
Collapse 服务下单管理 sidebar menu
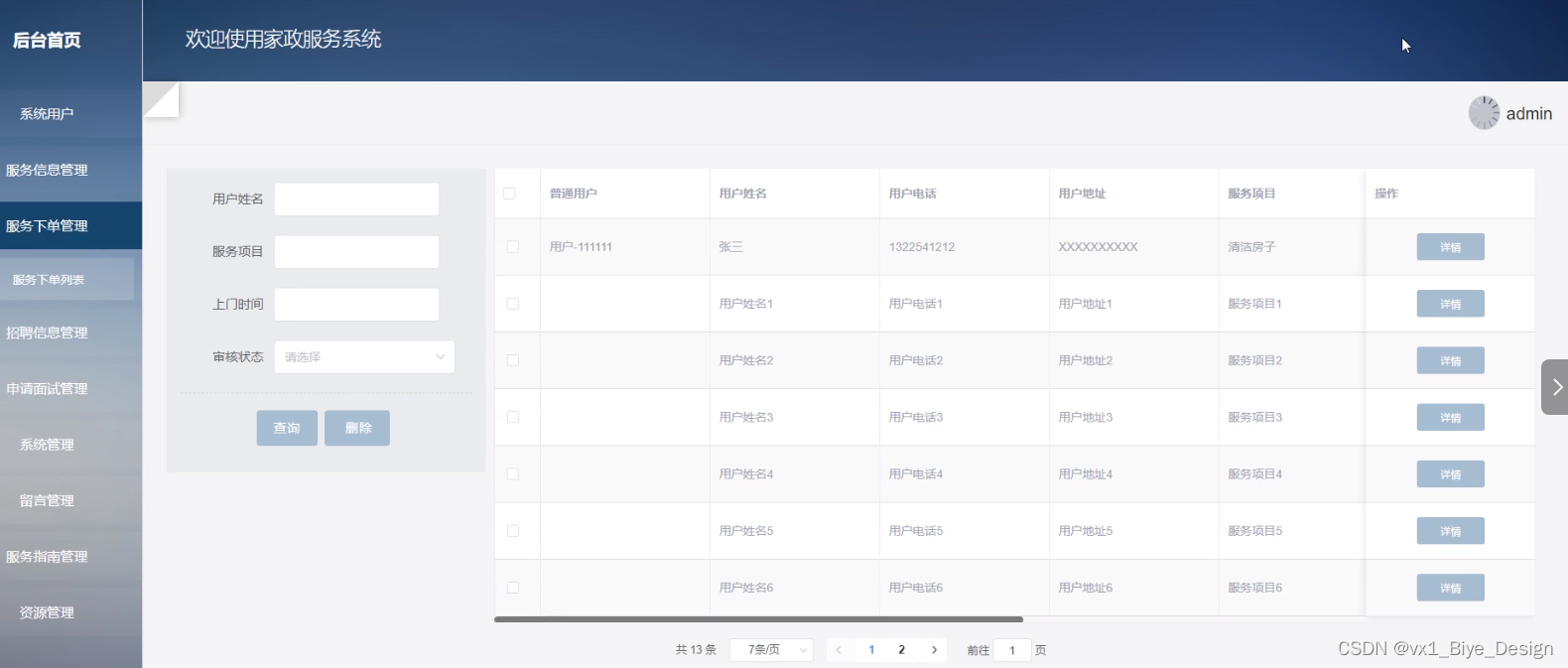(x=70, y=226)
